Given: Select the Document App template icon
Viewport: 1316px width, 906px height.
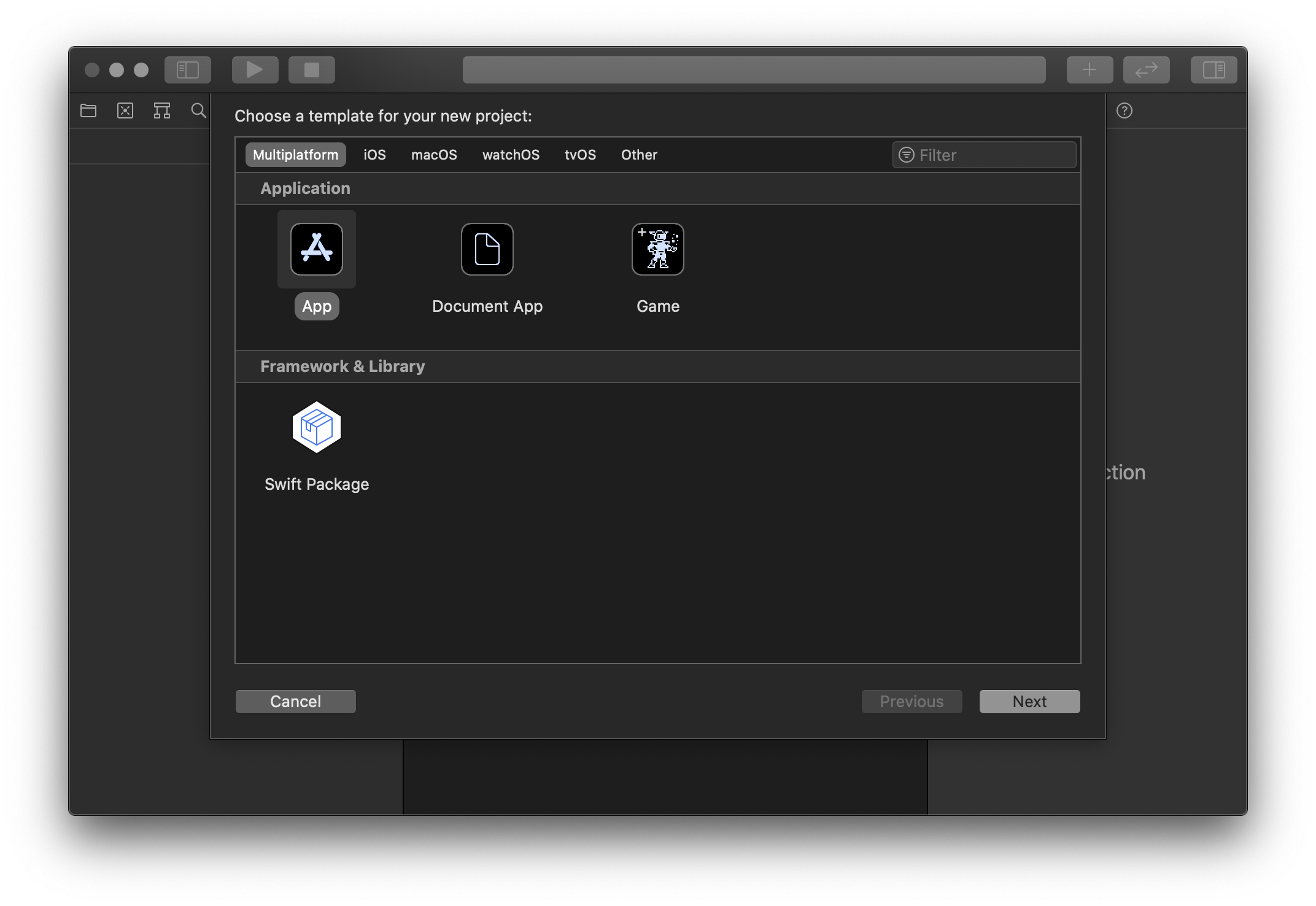Looking at the screenshot, I should (x=487, y=248).
